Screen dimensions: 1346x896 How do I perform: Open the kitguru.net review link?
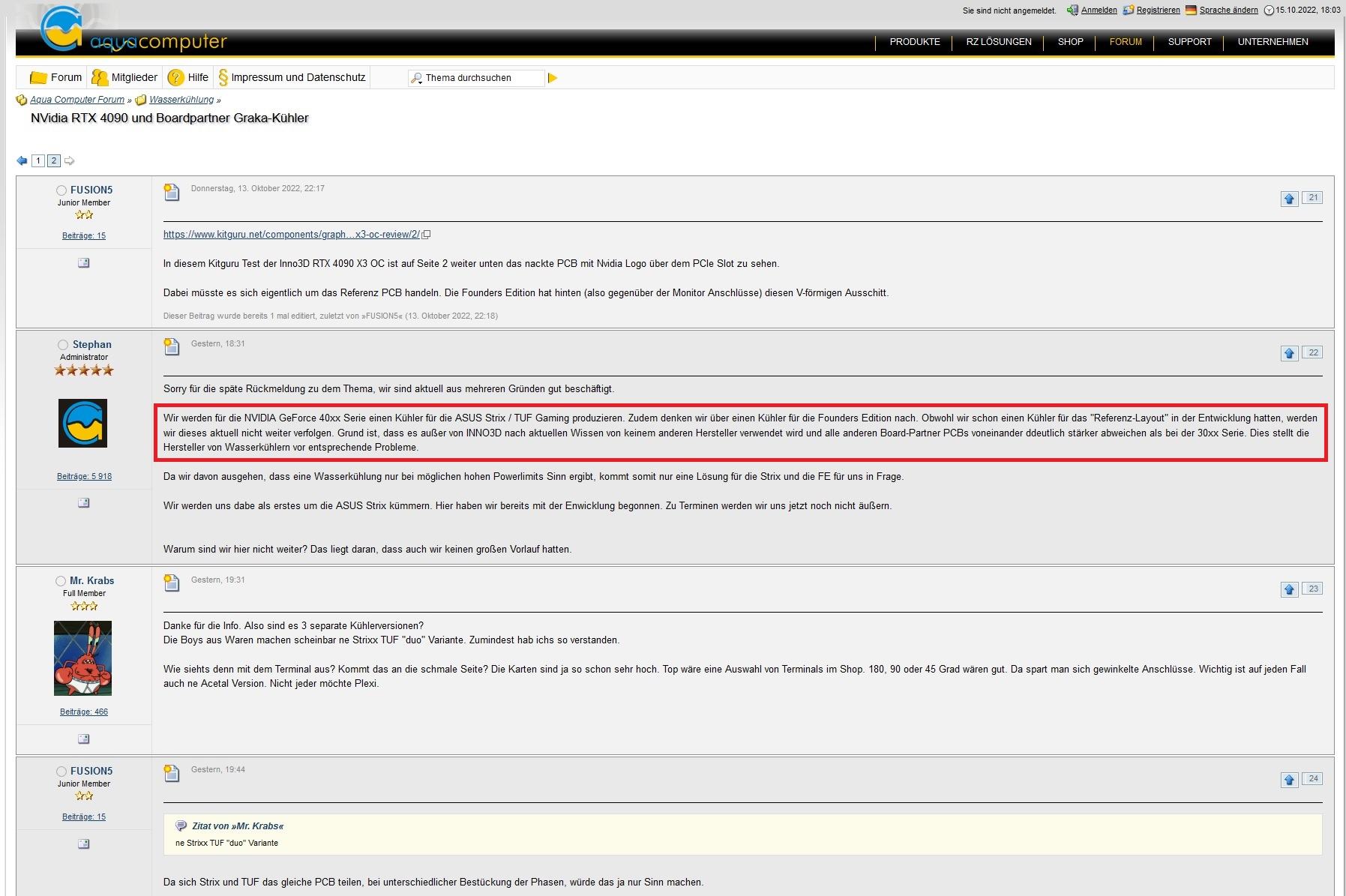292,235
